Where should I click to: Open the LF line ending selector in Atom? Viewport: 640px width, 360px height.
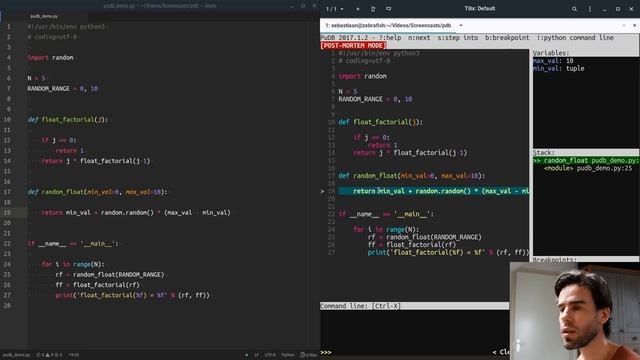[256, 355]
